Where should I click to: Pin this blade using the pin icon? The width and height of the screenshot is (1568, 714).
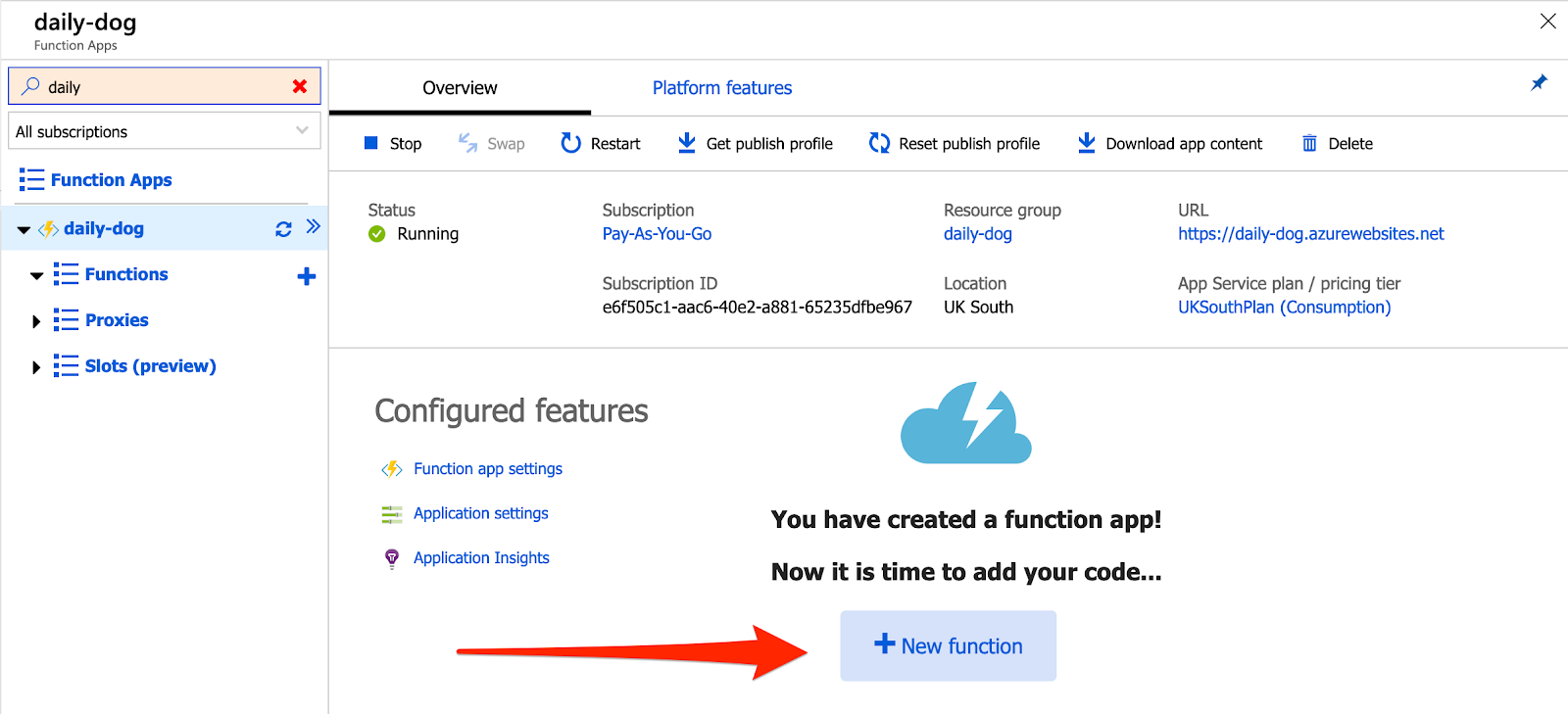tap(1539, 83)
